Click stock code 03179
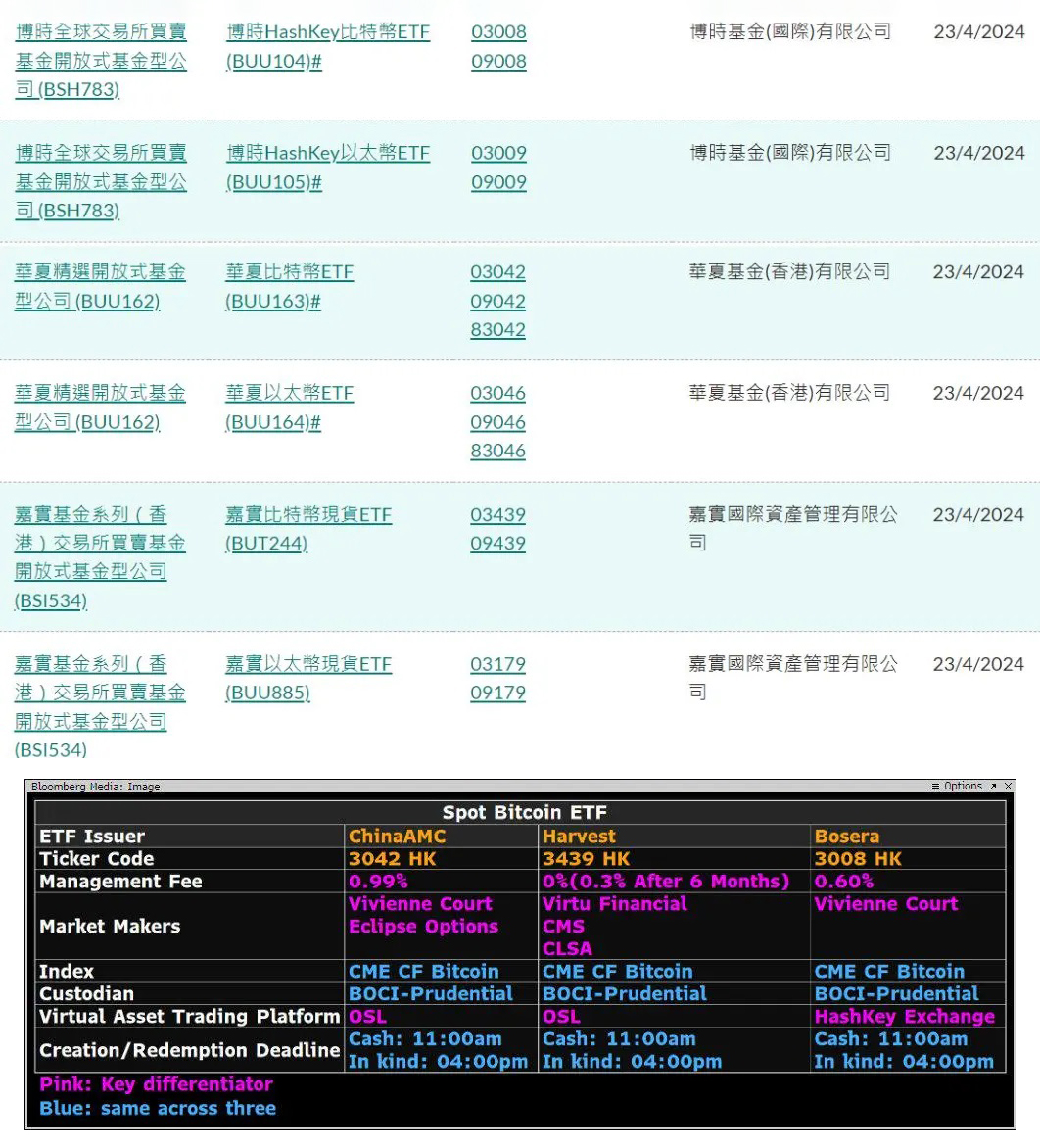Viewport: 1040px width, 1148px height. point(497,664)
